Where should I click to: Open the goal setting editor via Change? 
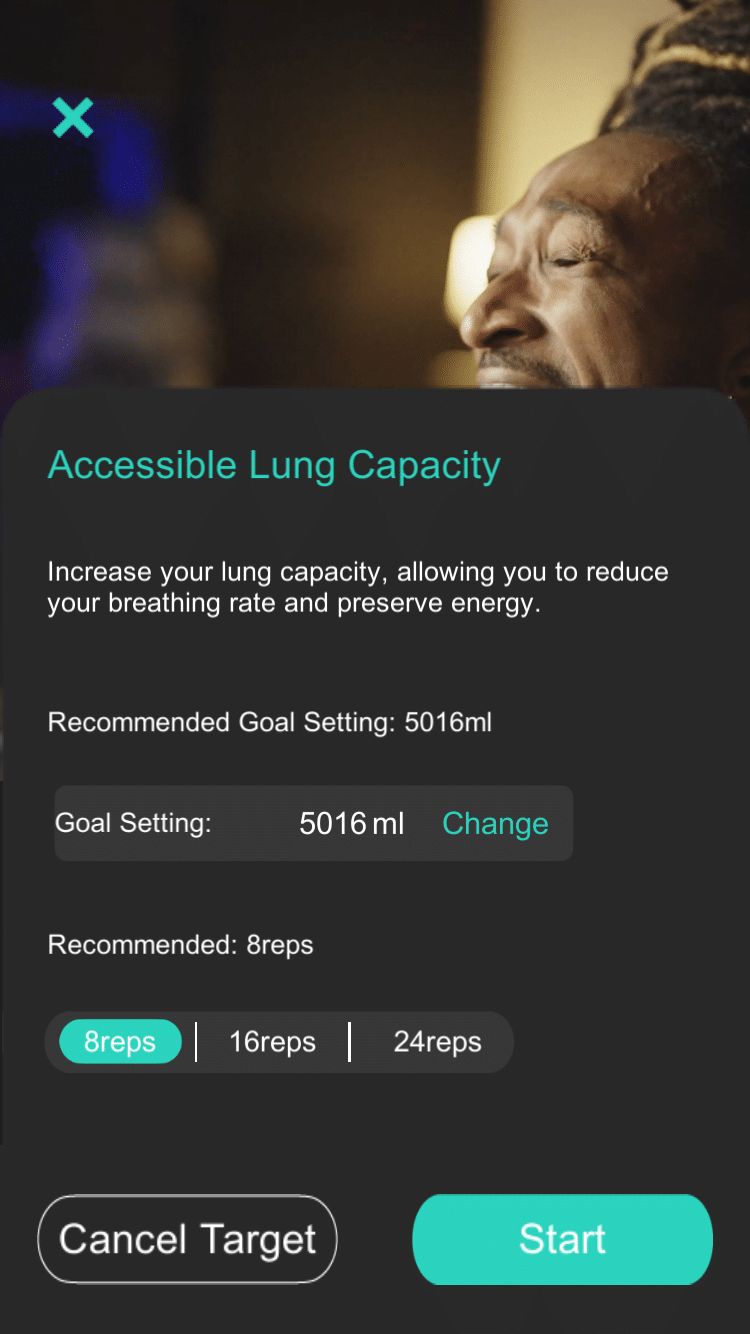495,823
